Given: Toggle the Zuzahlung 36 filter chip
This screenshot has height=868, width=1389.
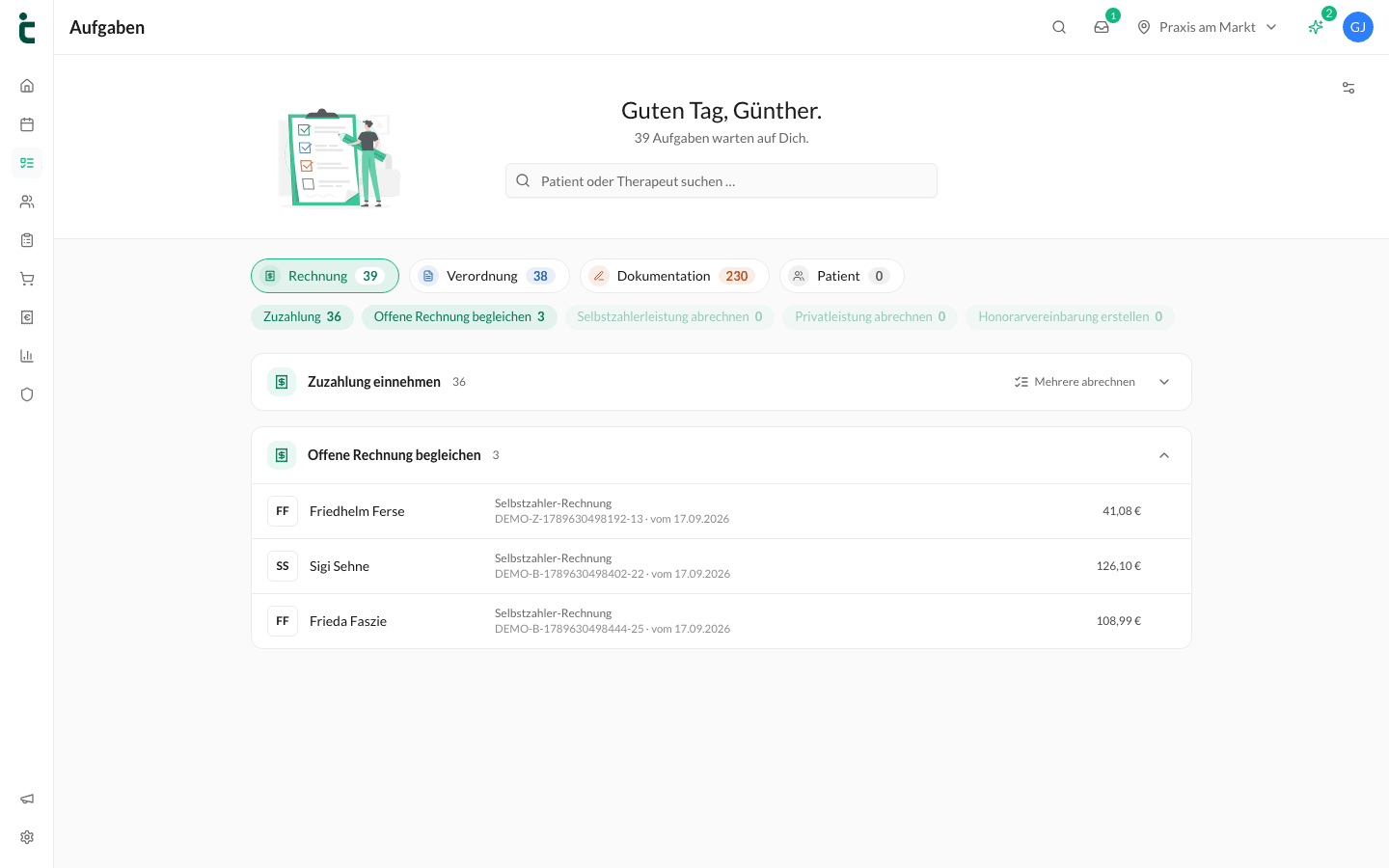Looking at the screenshot, I should pos(302,316).
